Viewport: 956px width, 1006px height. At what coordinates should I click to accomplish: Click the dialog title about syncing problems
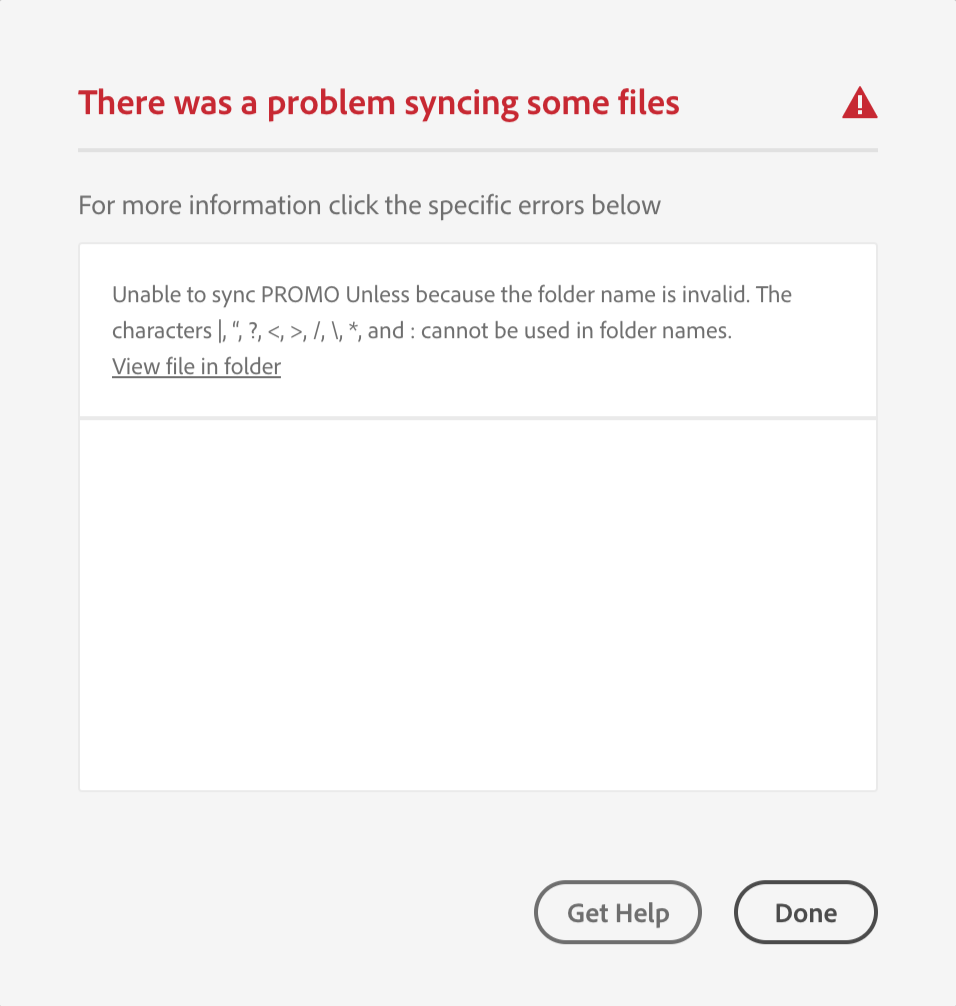378,102
